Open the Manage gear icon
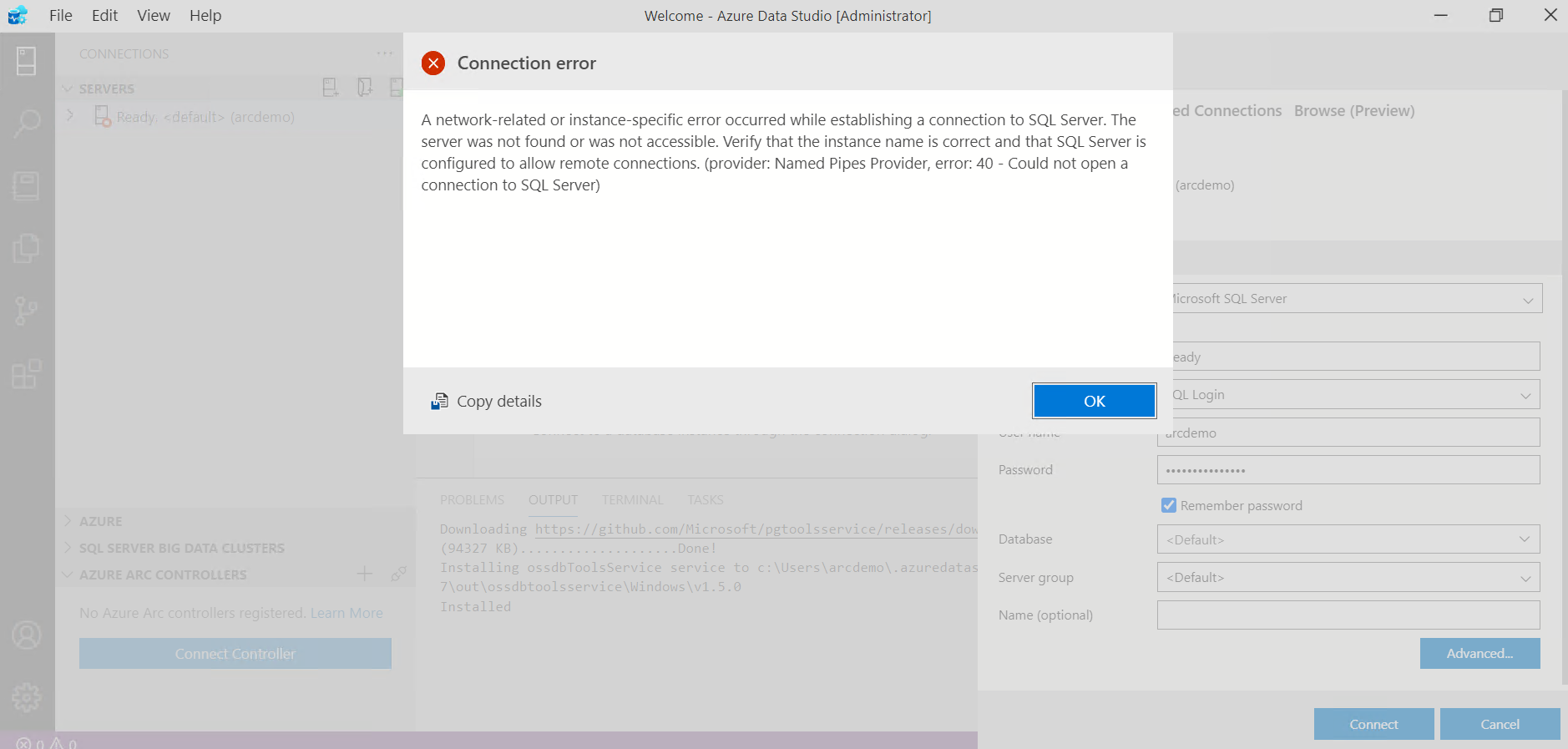Image resolution: width=1568 pixels, height=749 pixels. point(27,697)
